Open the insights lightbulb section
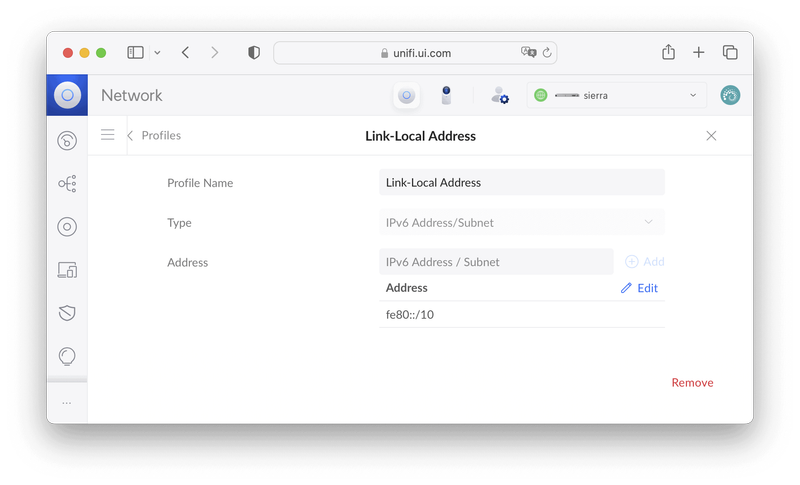 (67, 356)
